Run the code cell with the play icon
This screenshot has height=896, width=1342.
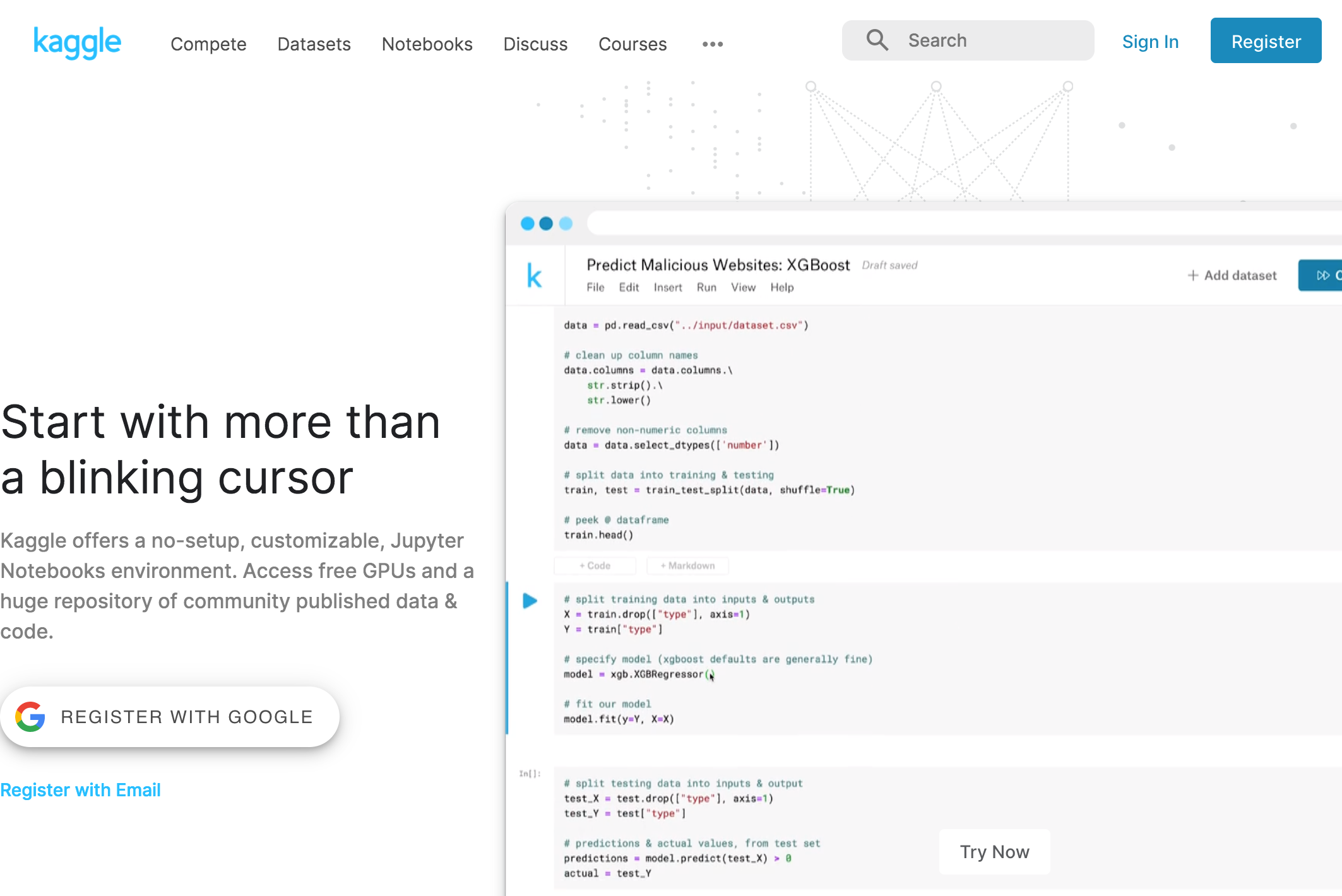coord(529,600)
